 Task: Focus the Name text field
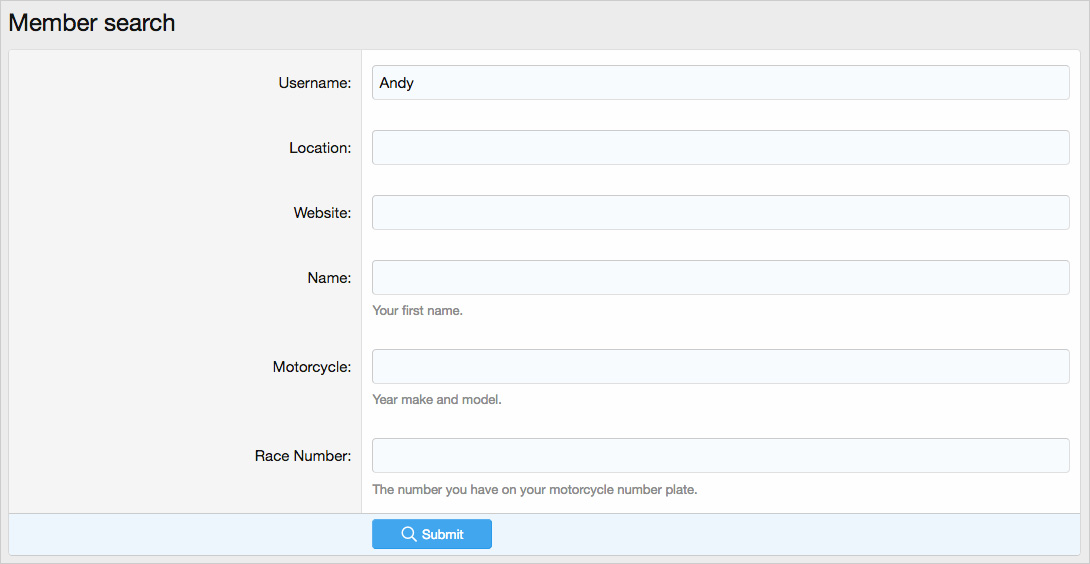(x=720, y=278)
